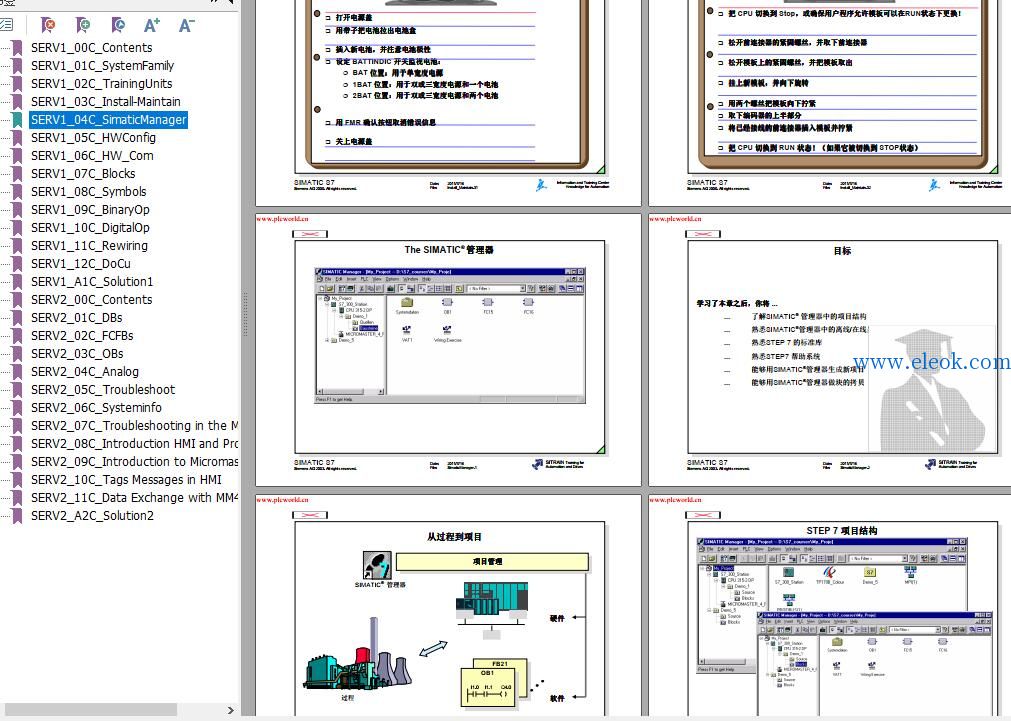
Task: Open the SERV1_06C_HW_Com bookmark
Action: tap(92, 156)
